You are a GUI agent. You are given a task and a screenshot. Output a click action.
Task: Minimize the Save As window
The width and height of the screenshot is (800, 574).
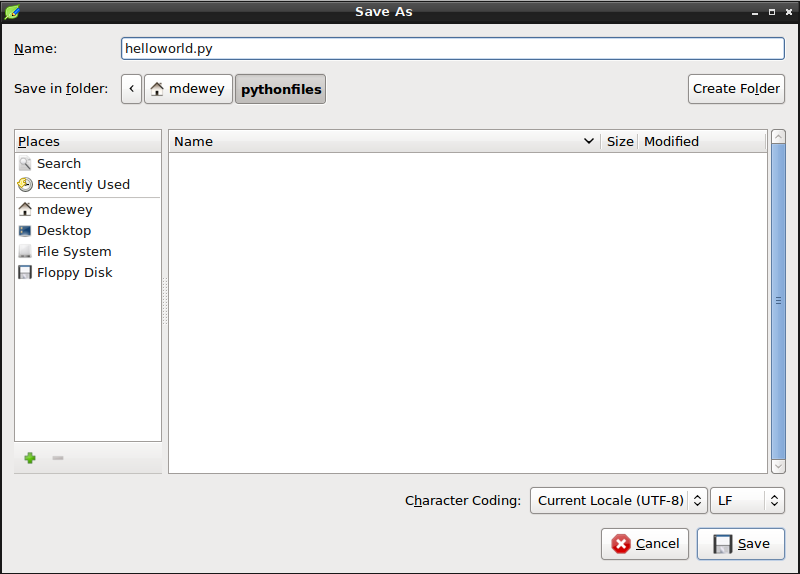755,12
